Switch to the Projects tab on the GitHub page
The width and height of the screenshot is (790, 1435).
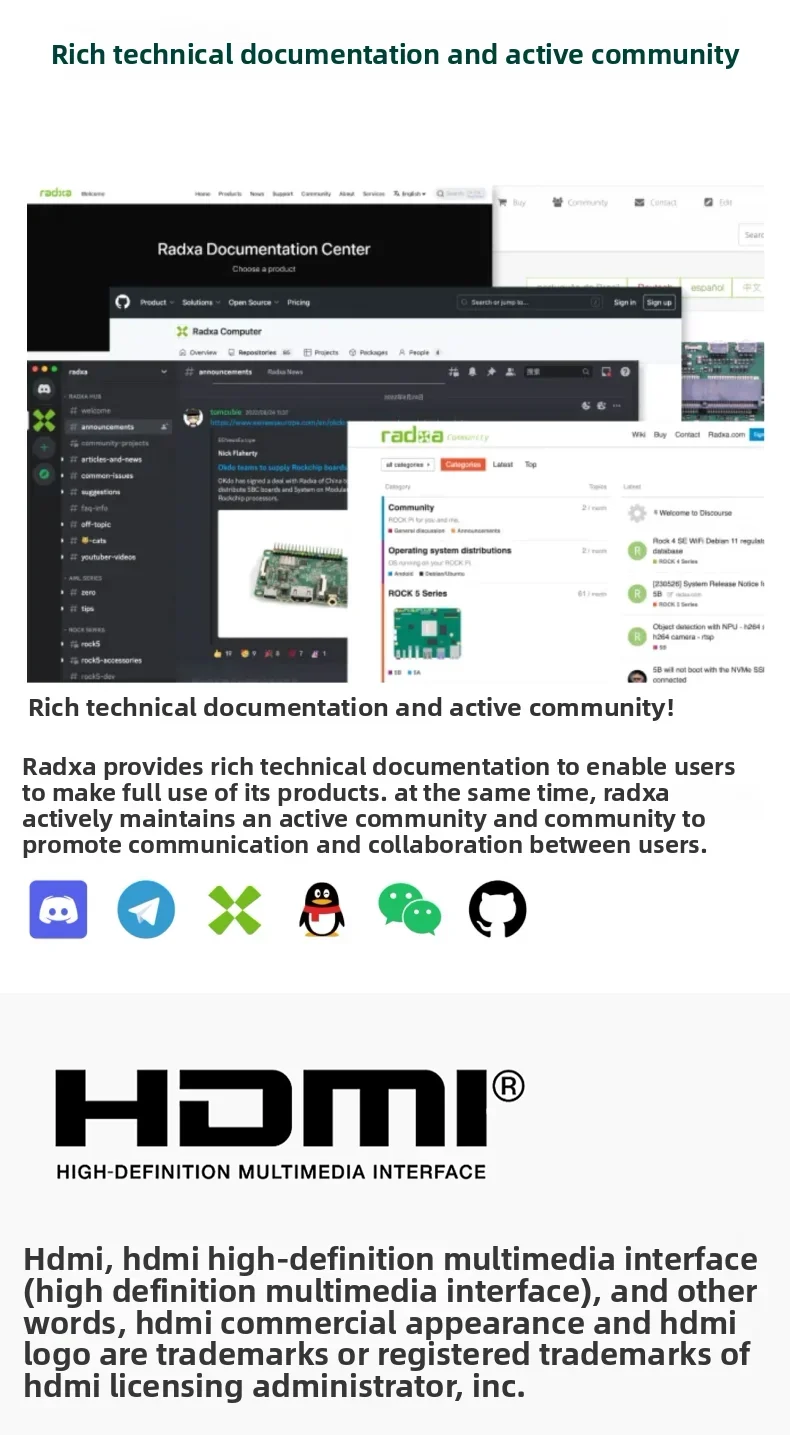pyautogui.click(x=321, y=353)
